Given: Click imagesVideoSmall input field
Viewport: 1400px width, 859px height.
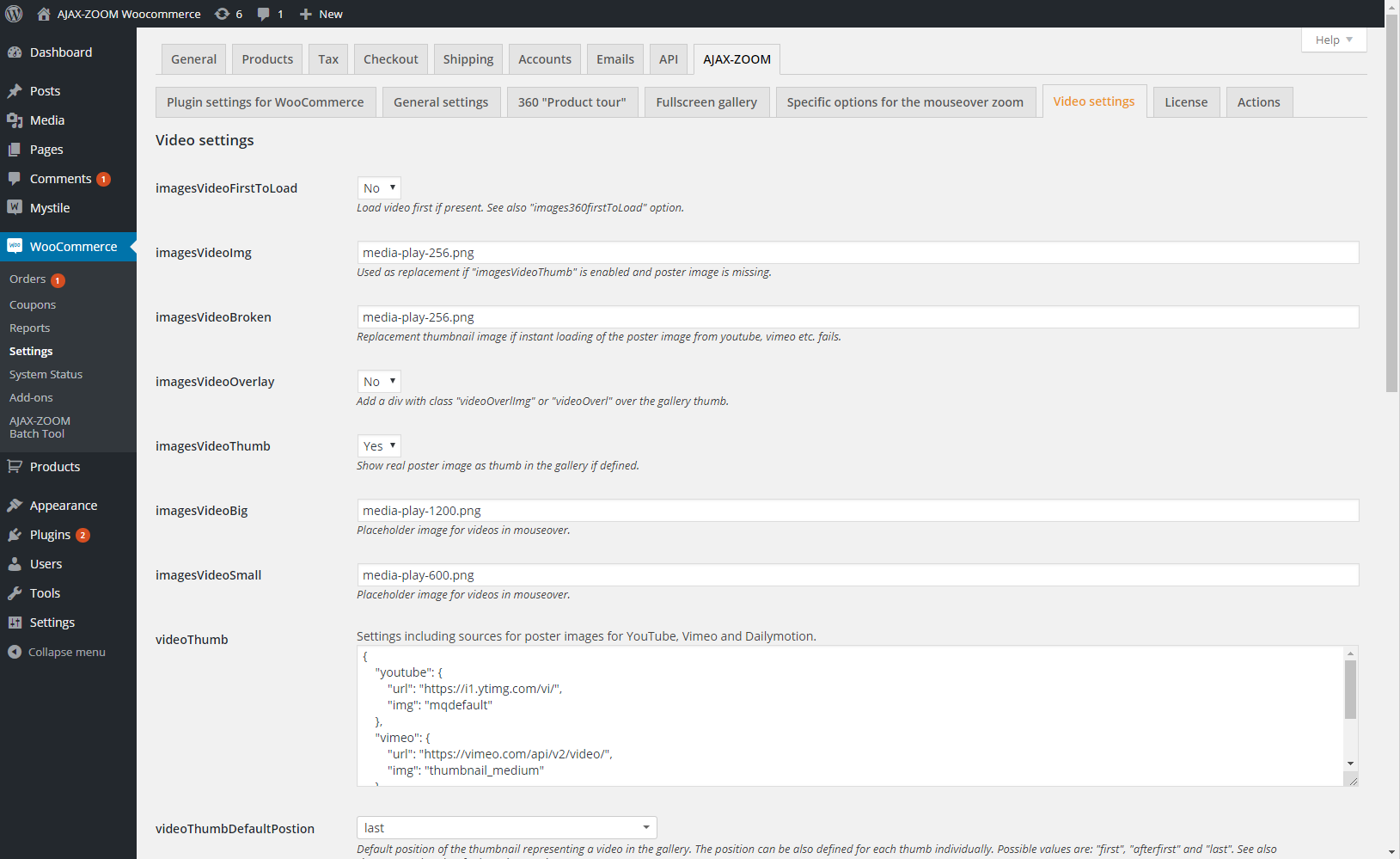Looking at the screenshot, I should (x=858, y=574).
